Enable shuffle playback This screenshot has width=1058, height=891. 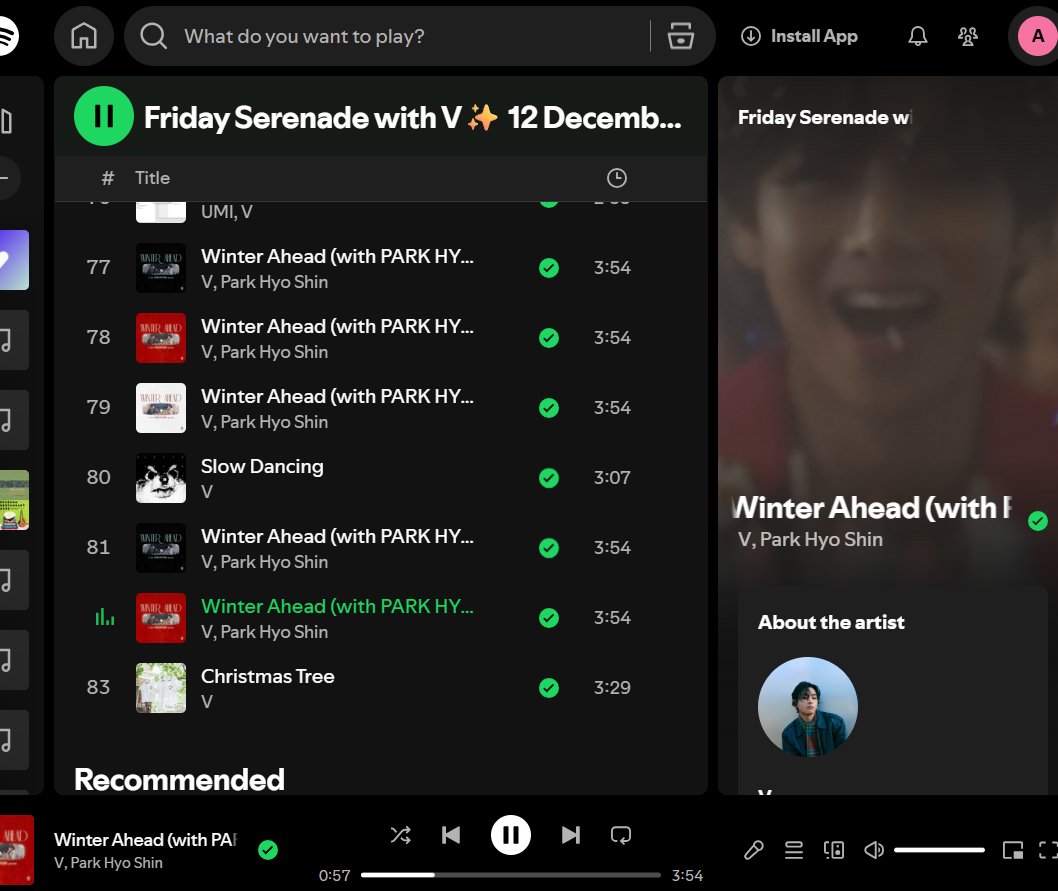click(x=400, y=834)
